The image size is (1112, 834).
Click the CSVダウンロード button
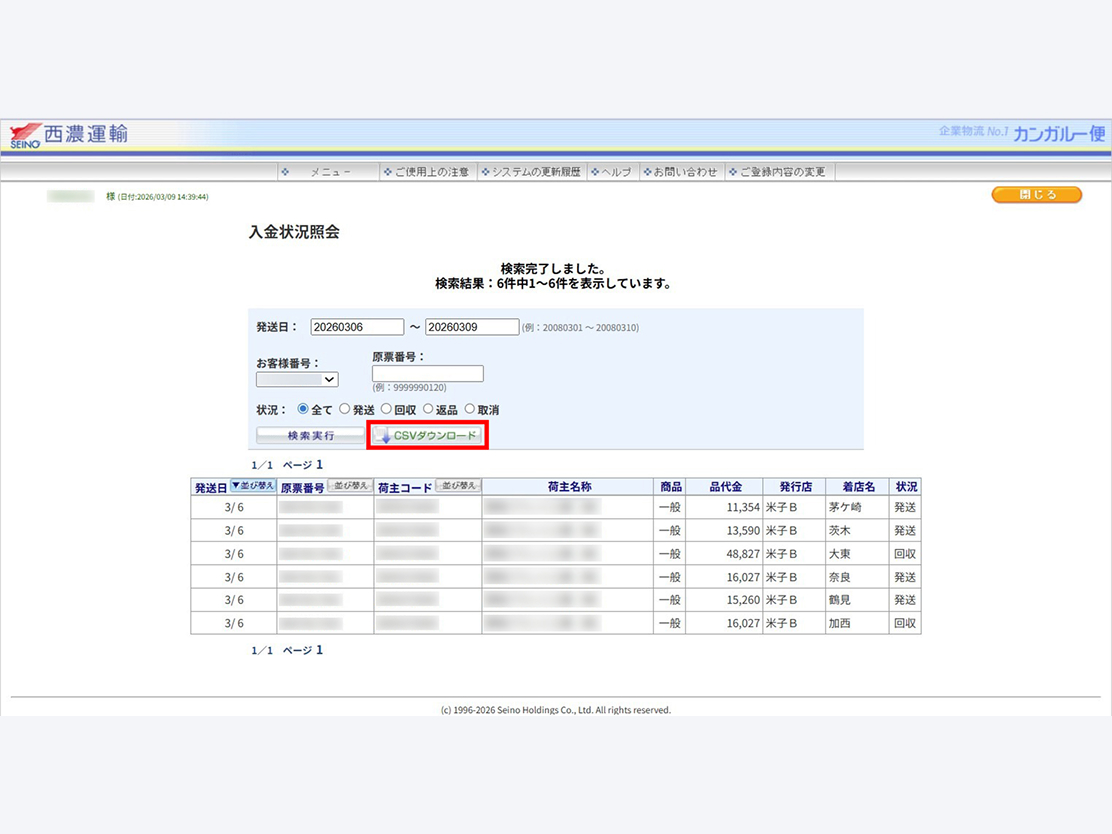click(x=428, y=435)
